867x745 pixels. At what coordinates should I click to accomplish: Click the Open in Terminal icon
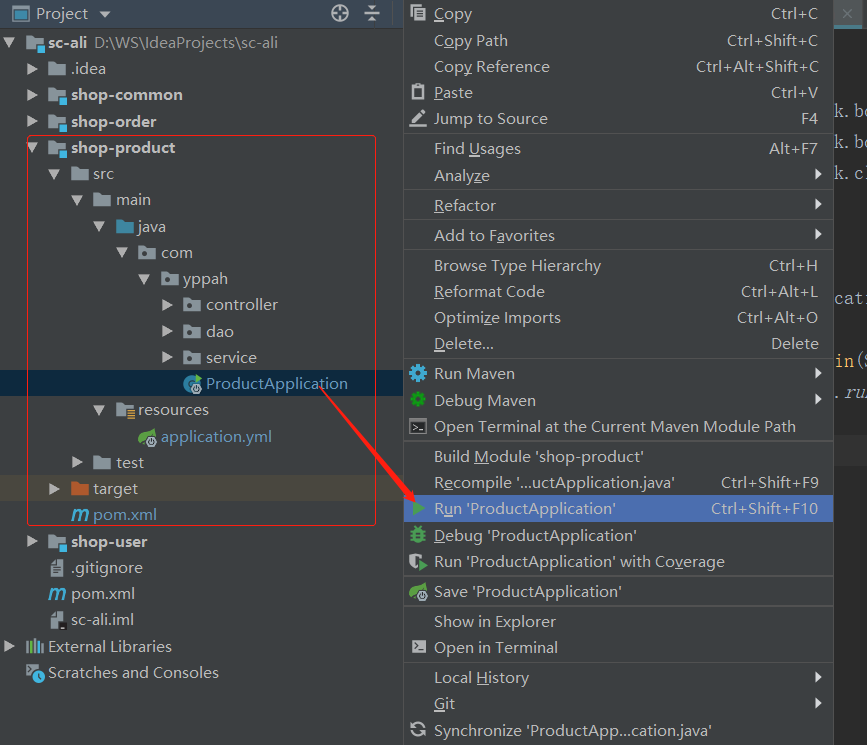419,647
